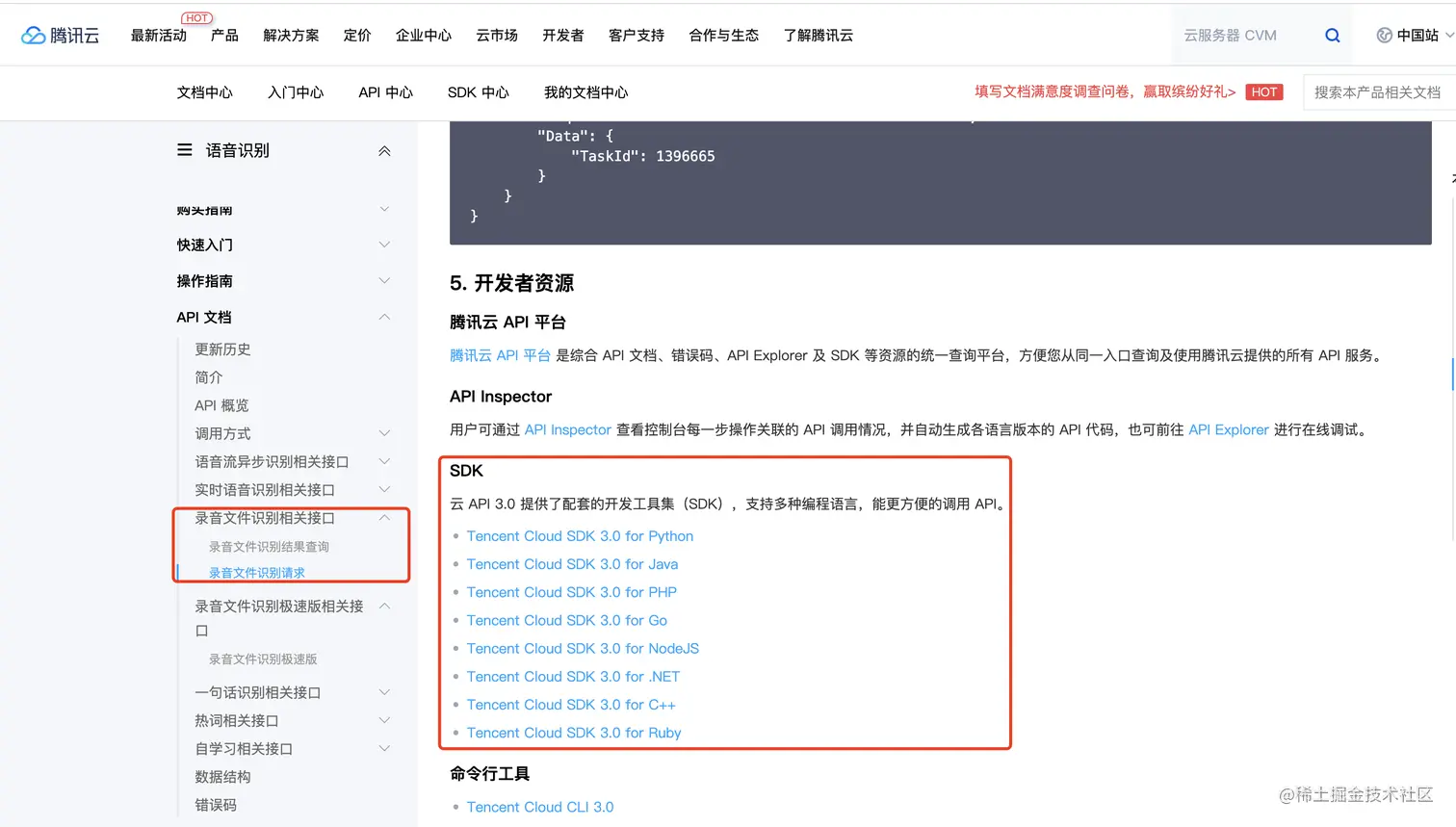Open 企业中心 menu
Viewport: 1456px width, 827px height.
(424, 36)
